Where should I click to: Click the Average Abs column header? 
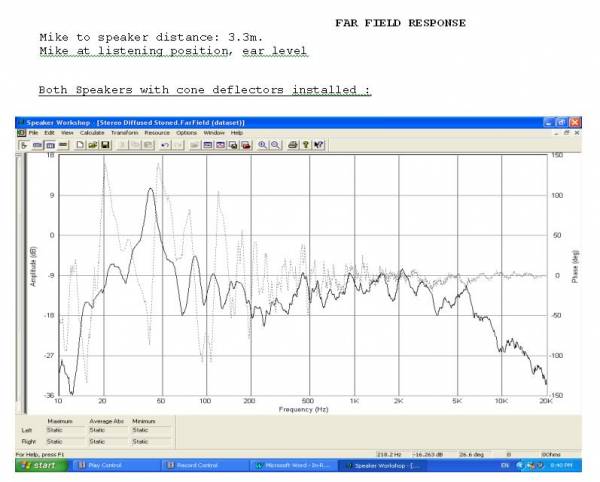pos(106,421)
